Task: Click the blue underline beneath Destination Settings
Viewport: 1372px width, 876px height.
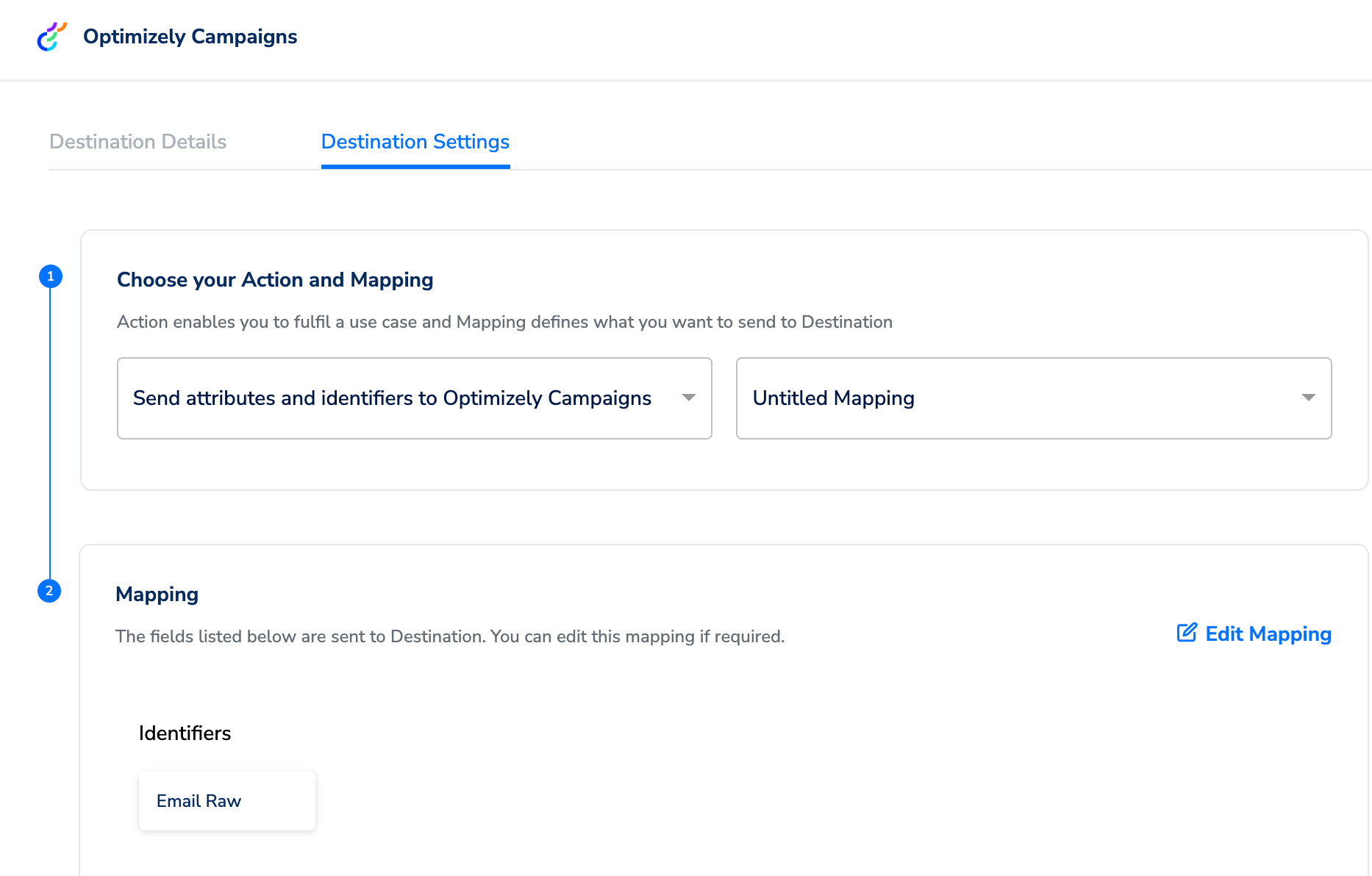Action: [415, 167]
